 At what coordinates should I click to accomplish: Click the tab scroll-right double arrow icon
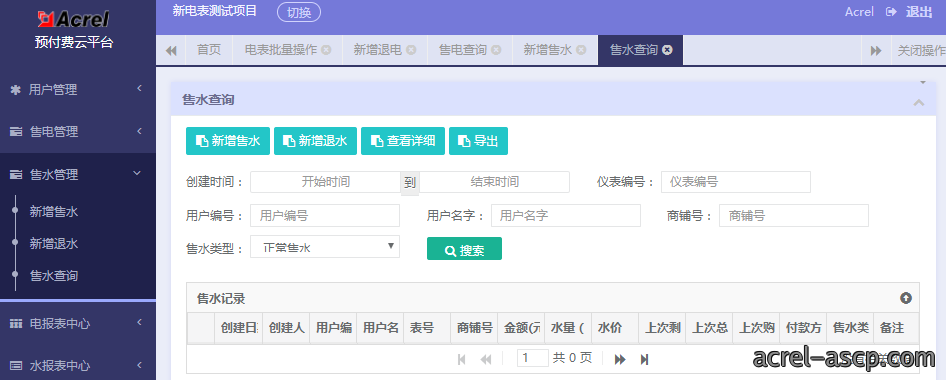(x=876, y=51)
